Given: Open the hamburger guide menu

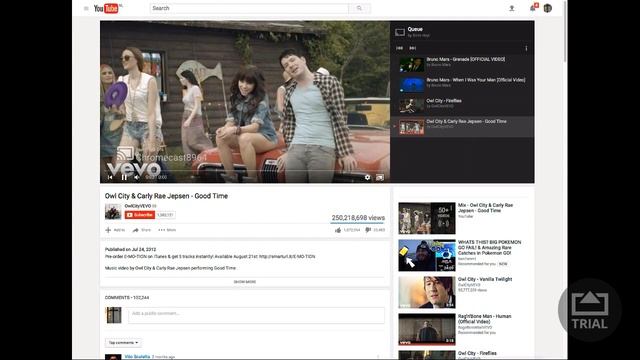Looking at the screenshot, I should point(86,9).
